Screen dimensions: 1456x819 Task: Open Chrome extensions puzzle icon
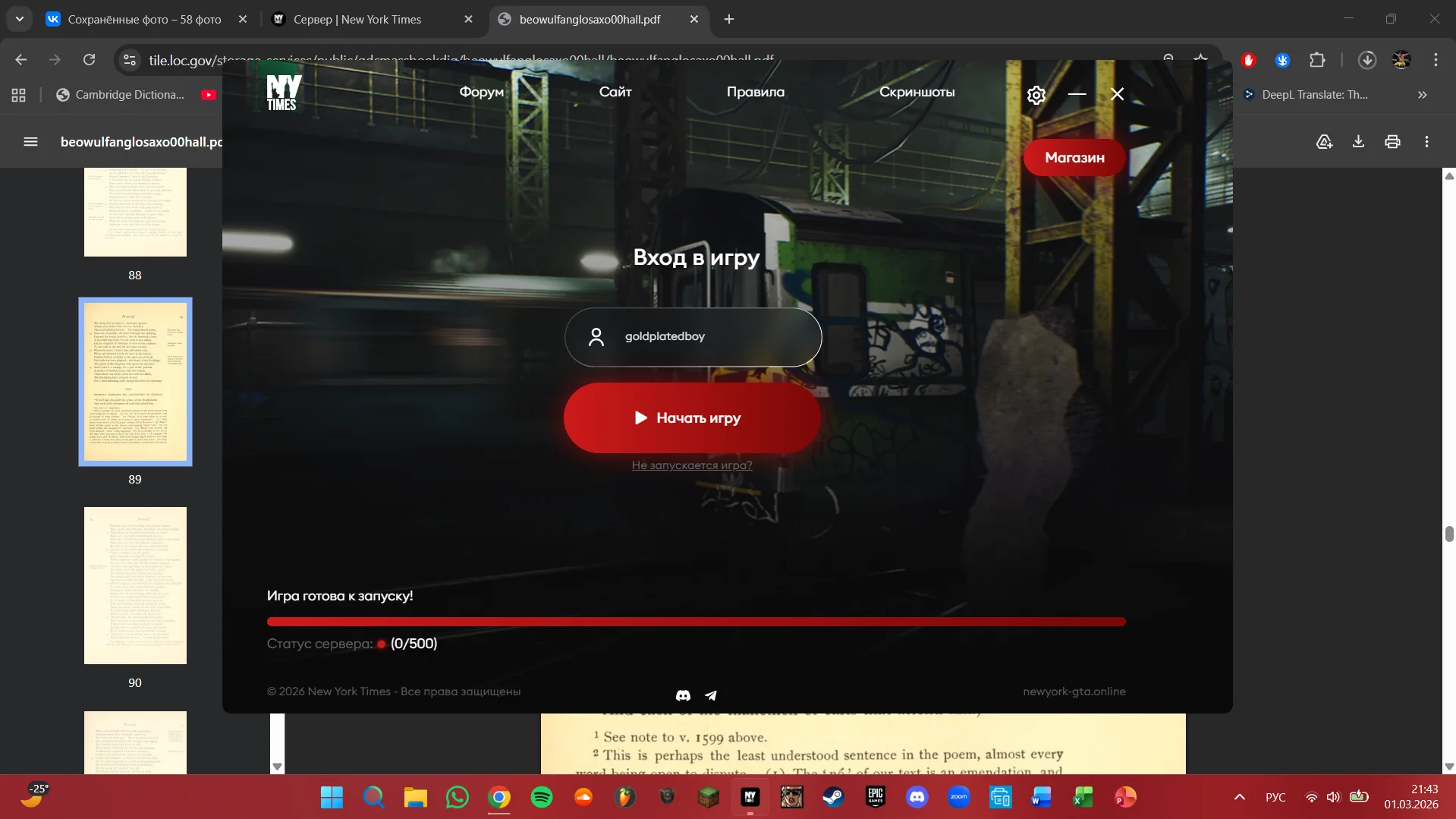coord(1317,60)
